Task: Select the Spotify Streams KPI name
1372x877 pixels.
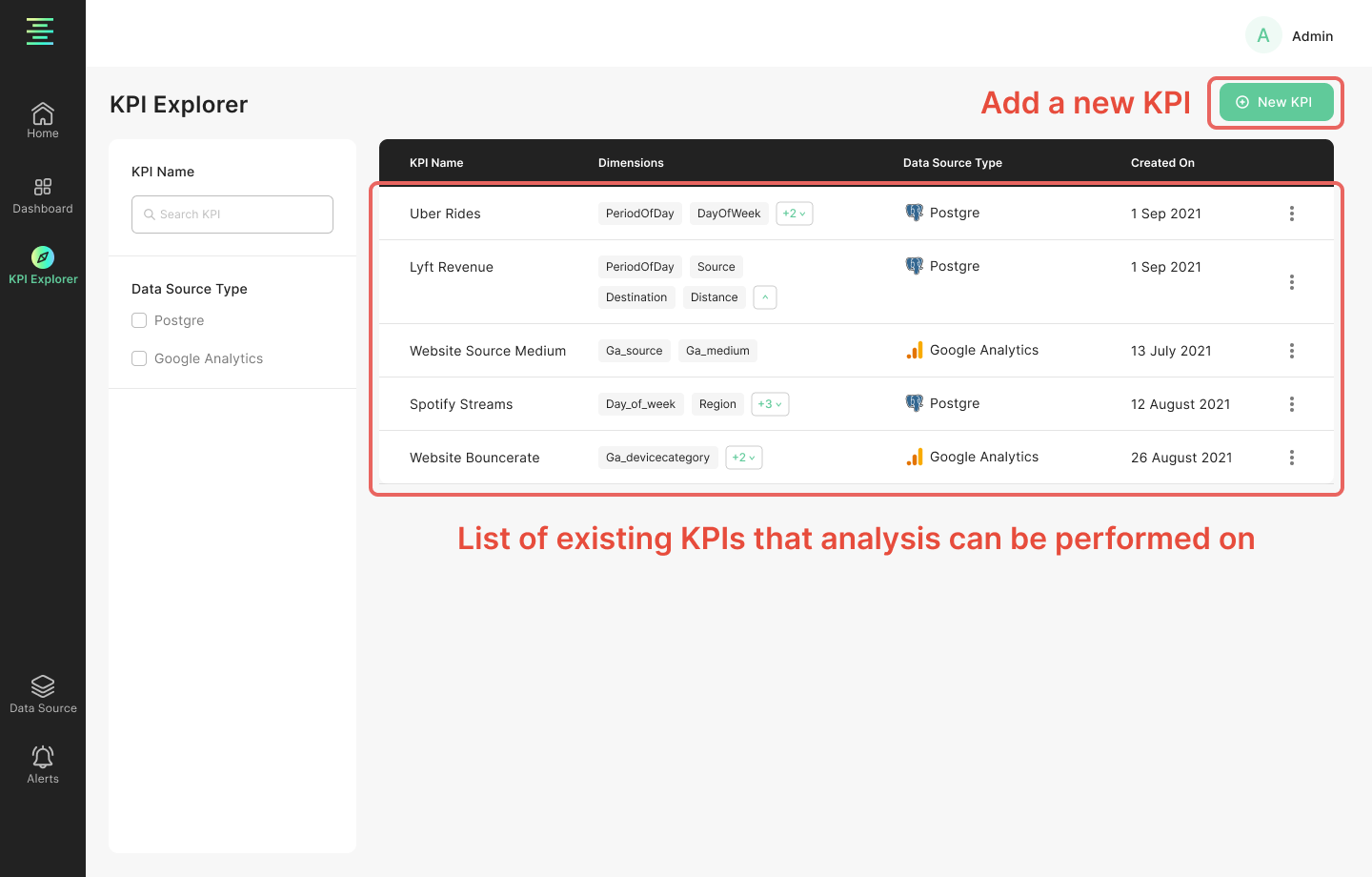Action: [461, 404]
